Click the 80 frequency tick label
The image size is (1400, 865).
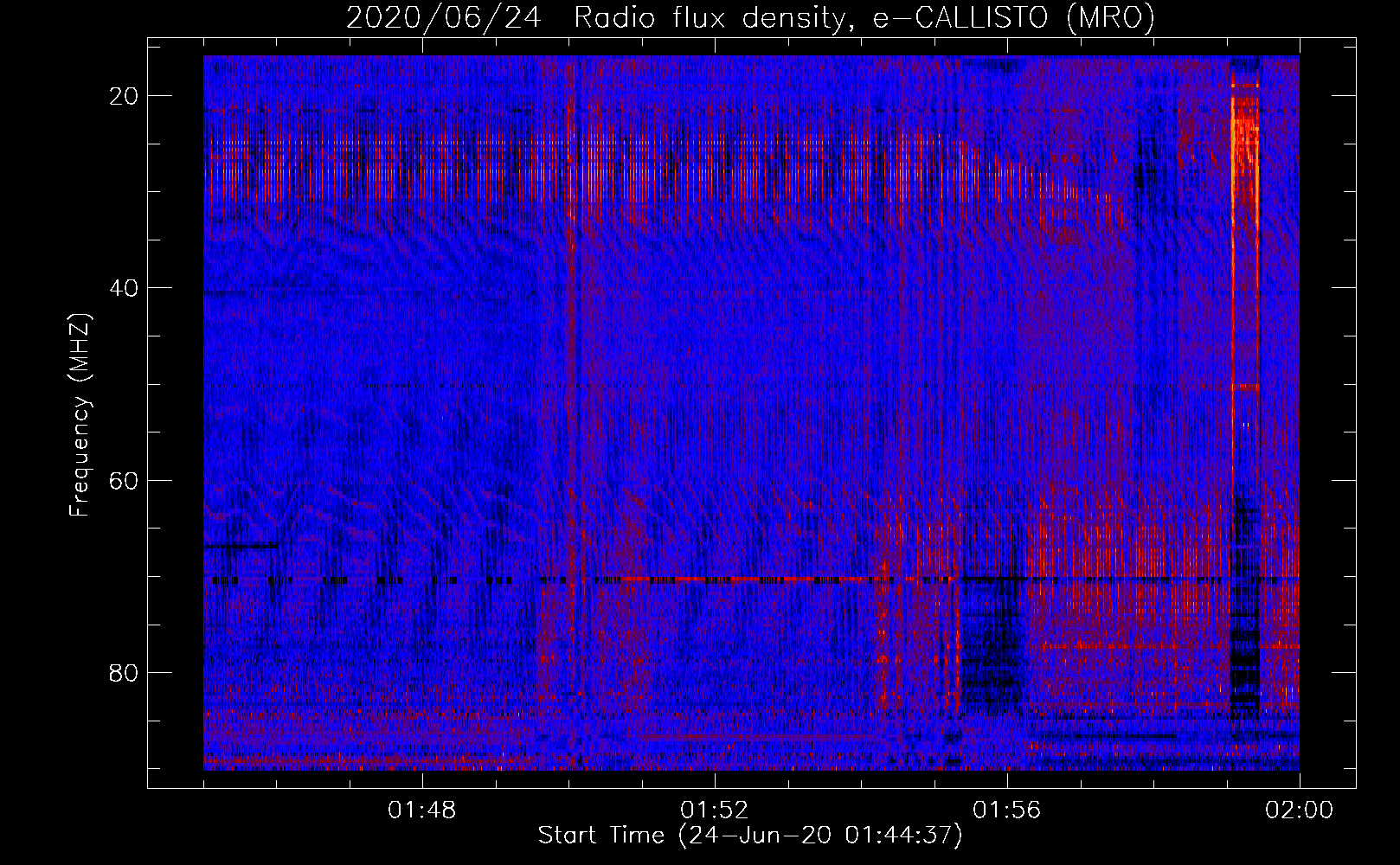click(x=124, y=672)
